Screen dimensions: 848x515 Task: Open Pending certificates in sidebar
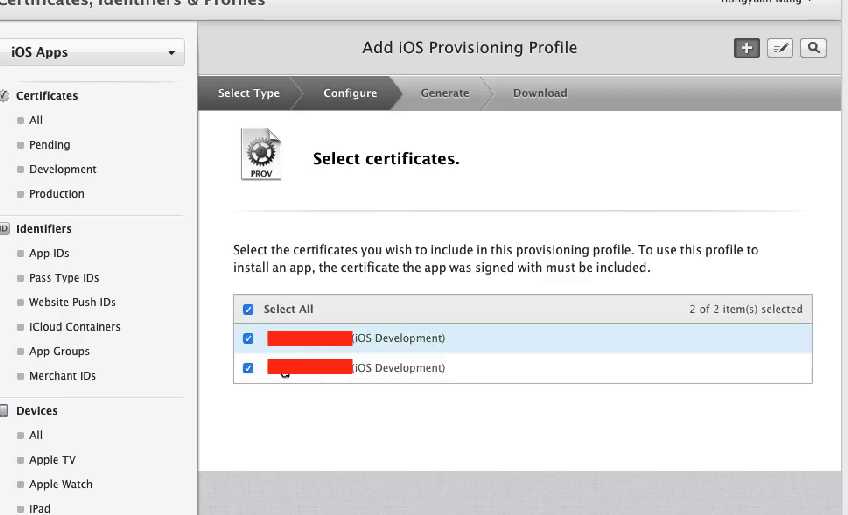(49, 145)
